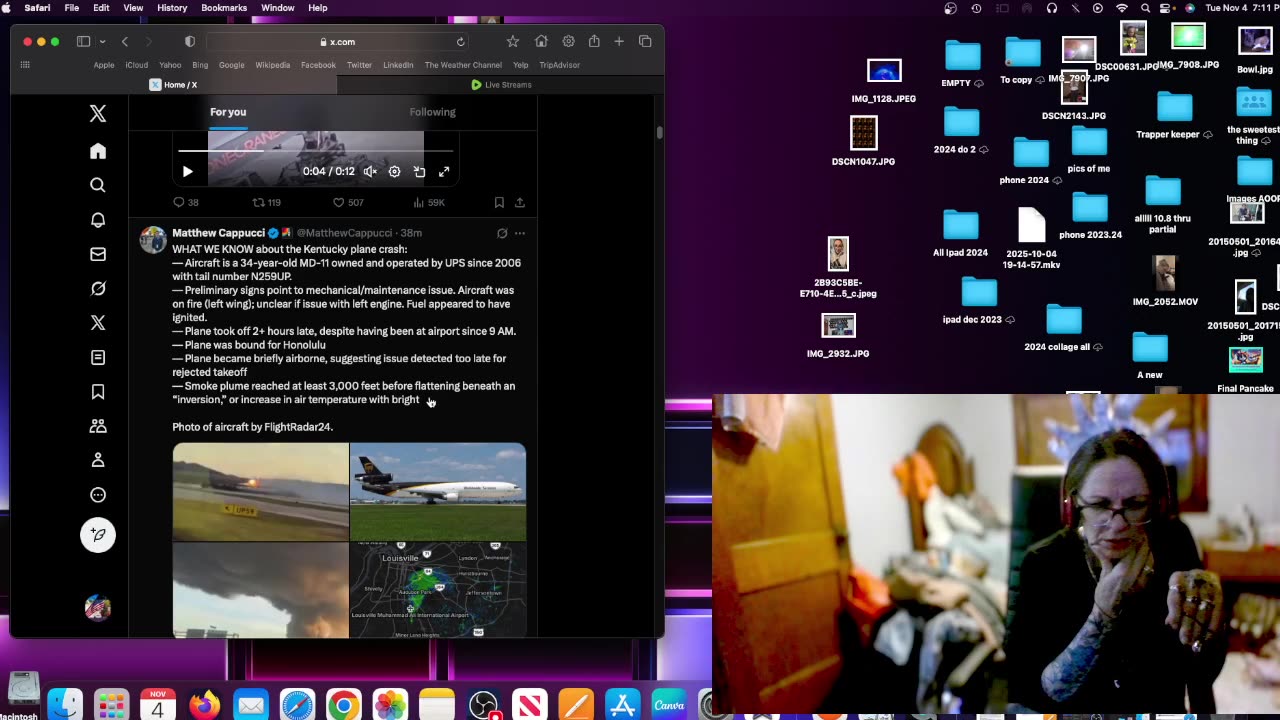Open Wikipedia favorites link
The height and width of the screenshot is (720, 1280).
point(273,65)
